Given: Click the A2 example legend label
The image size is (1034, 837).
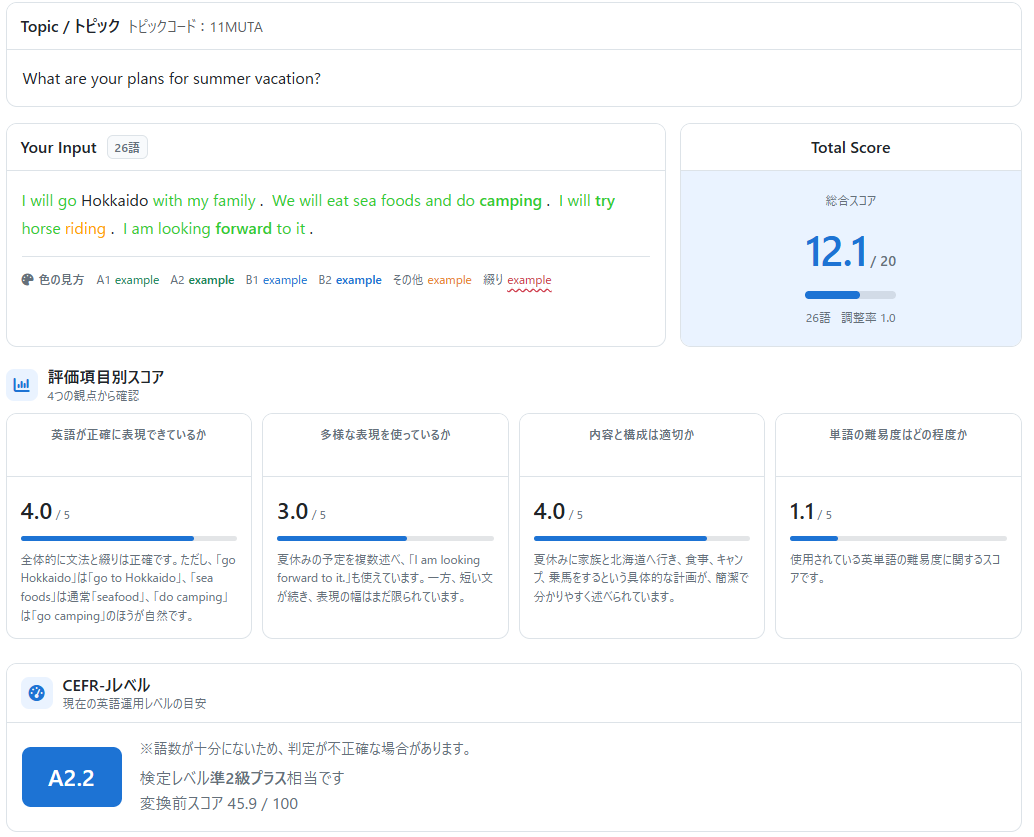Looking at the screenshot, I should (x=202, y=280).
